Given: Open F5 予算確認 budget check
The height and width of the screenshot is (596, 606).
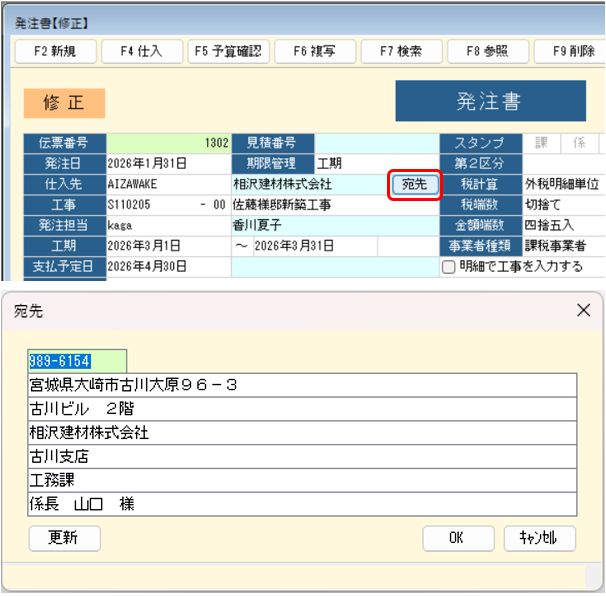Looking at the screenshot, I should [228, 51].
